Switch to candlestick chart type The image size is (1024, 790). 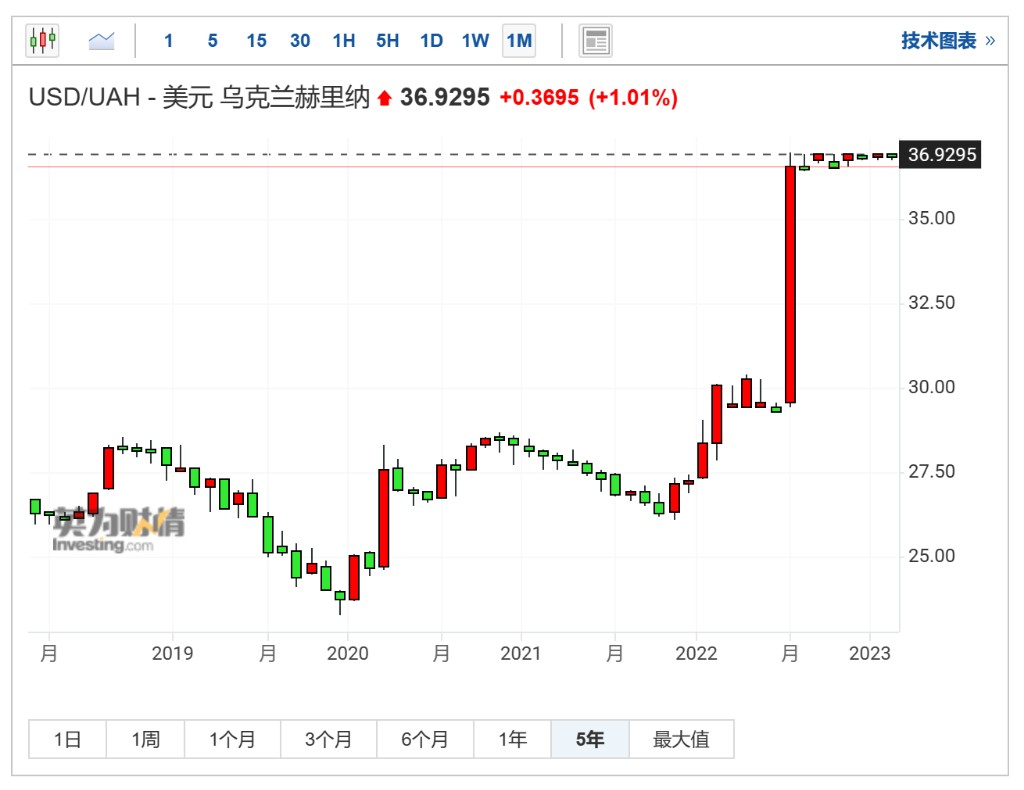click(x=42, y=40)
